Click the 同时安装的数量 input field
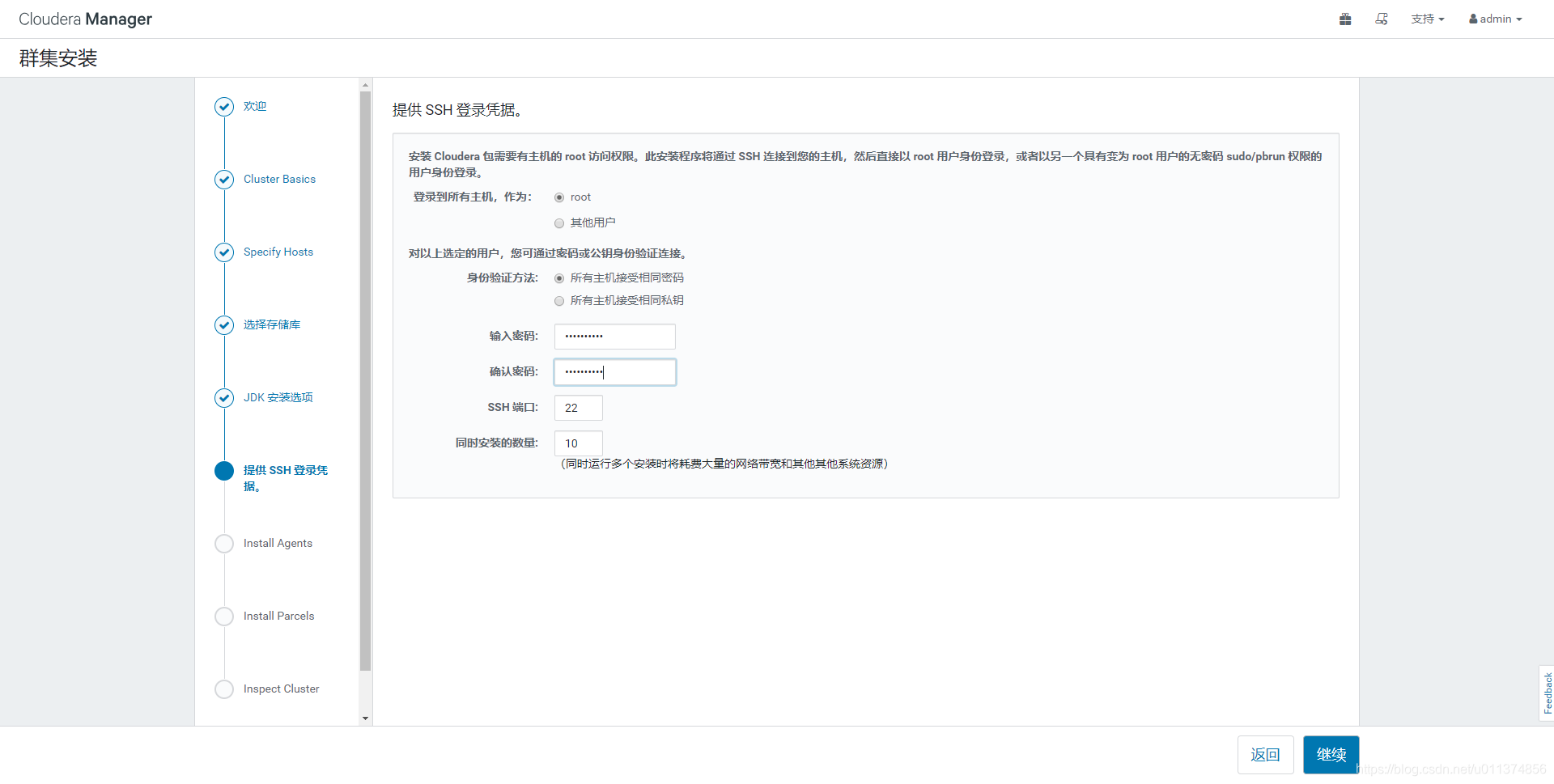 coord(579,443)
